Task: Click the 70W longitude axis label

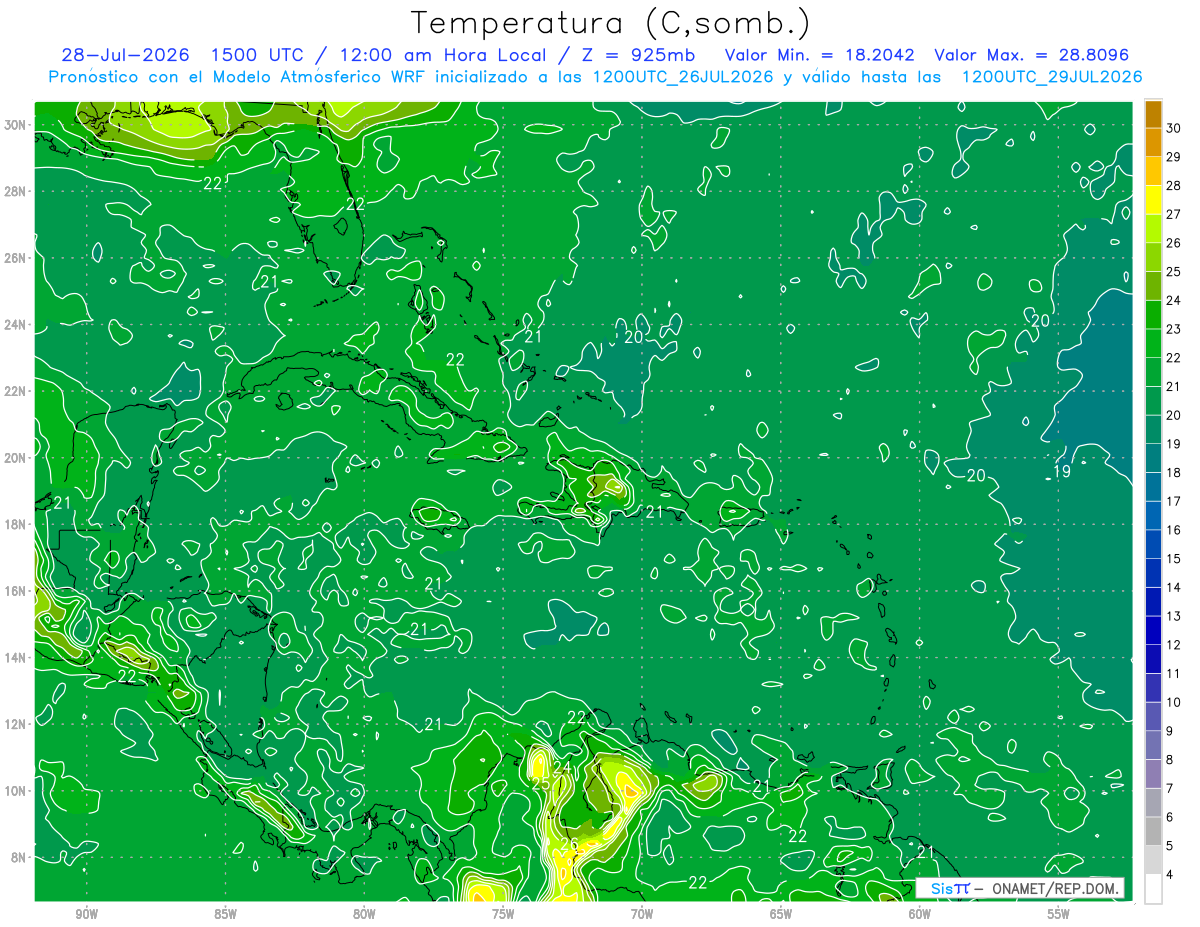Action: [642, 914]
